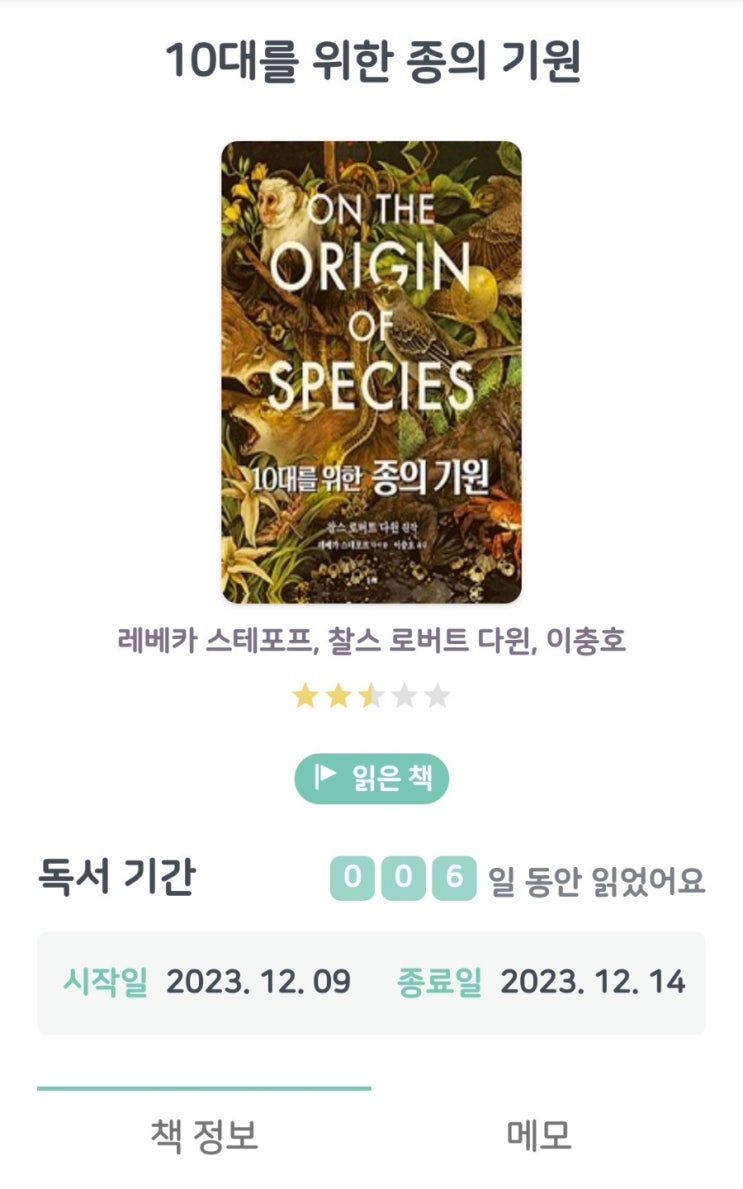Click the digit box showing 6
Screen dimensions: 743x1189
[455, 879]
